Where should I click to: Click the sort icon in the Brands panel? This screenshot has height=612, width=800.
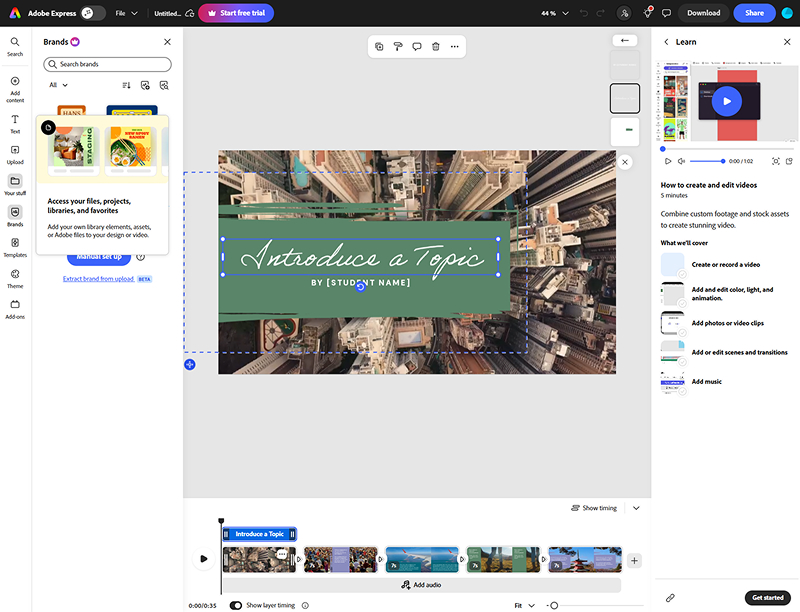coord(126,86)
